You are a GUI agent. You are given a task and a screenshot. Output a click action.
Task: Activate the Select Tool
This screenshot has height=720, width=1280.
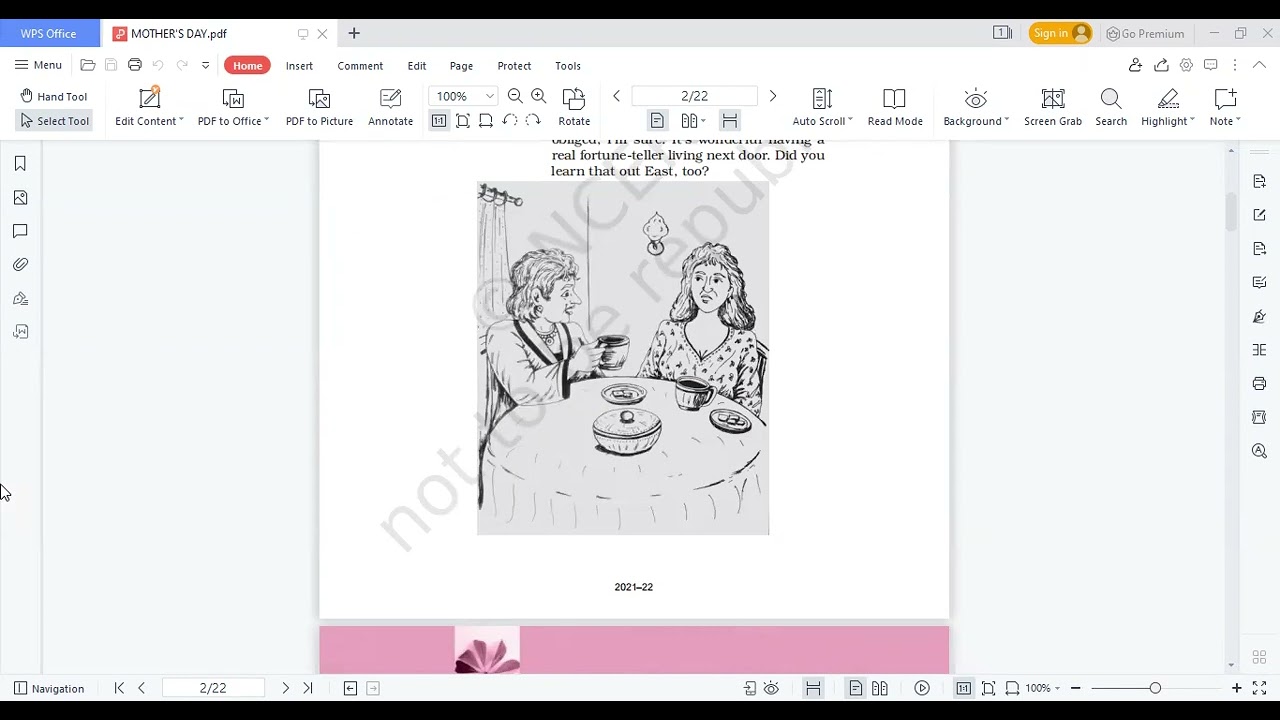click(54, 121)
